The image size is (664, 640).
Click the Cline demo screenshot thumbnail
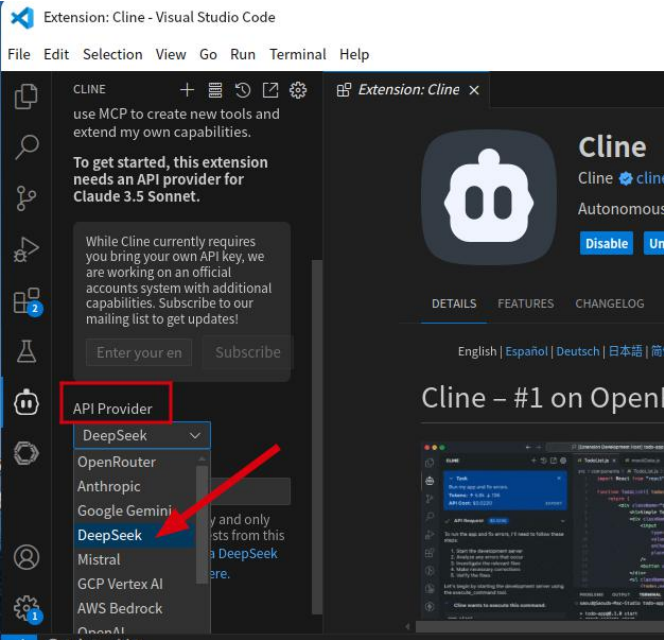point(542,532)
